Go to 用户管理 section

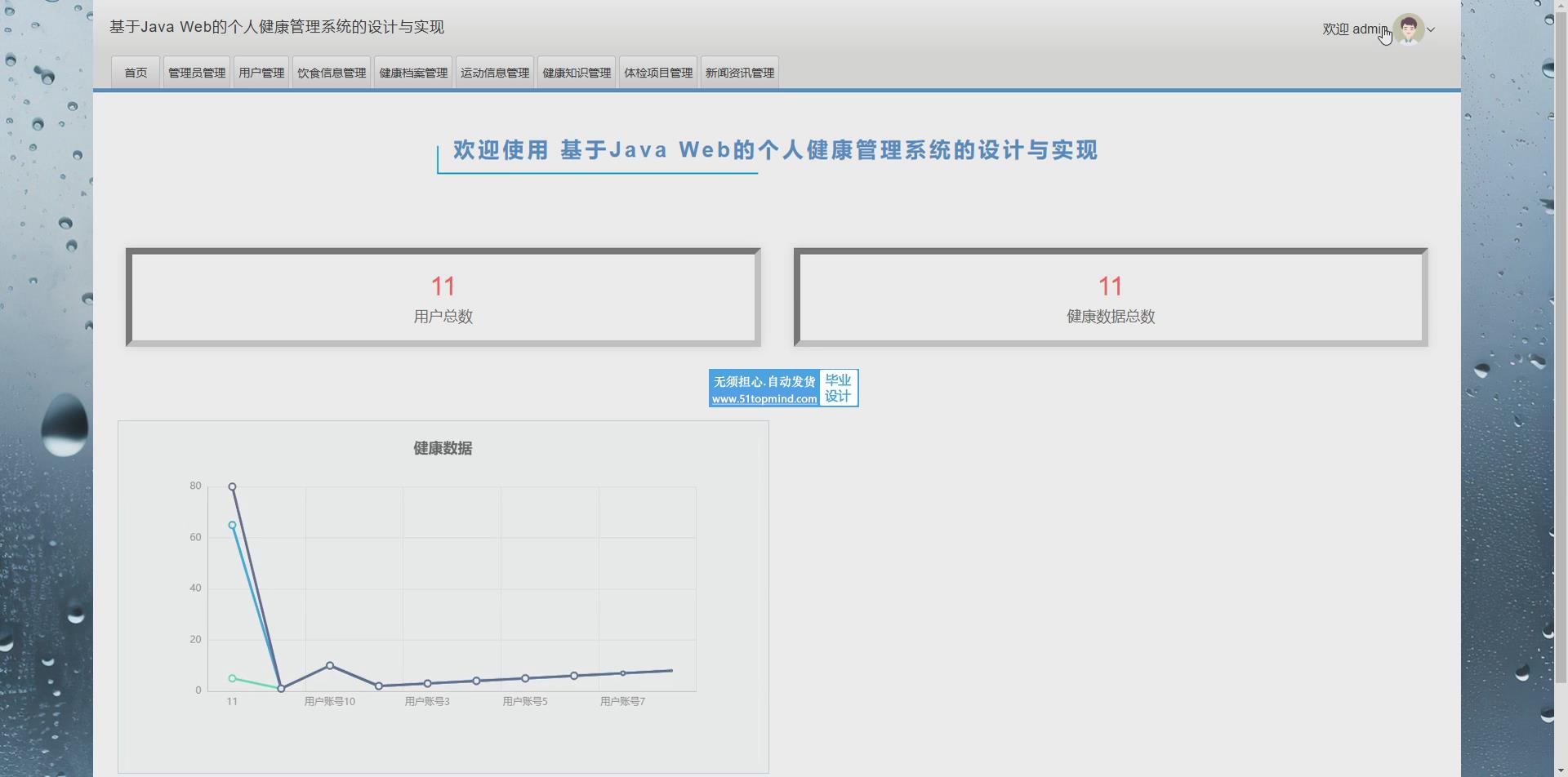(x=261, y=73)
